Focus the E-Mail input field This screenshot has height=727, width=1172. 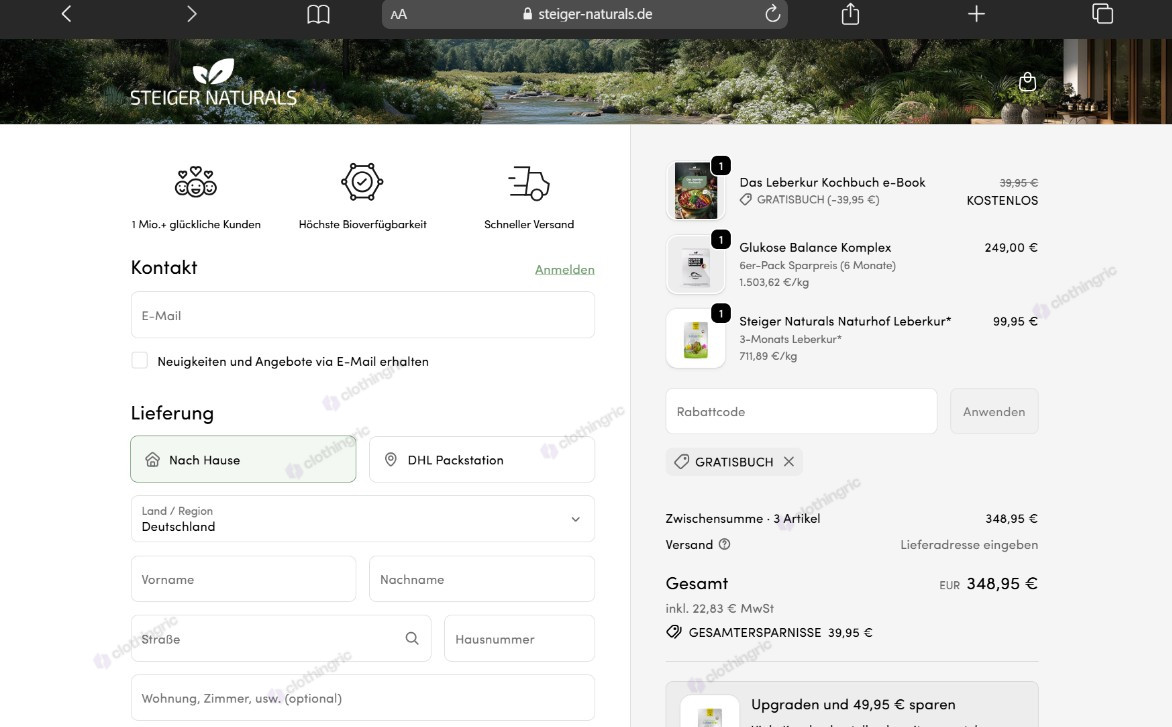pyautogui.click(x=363, y=315)
